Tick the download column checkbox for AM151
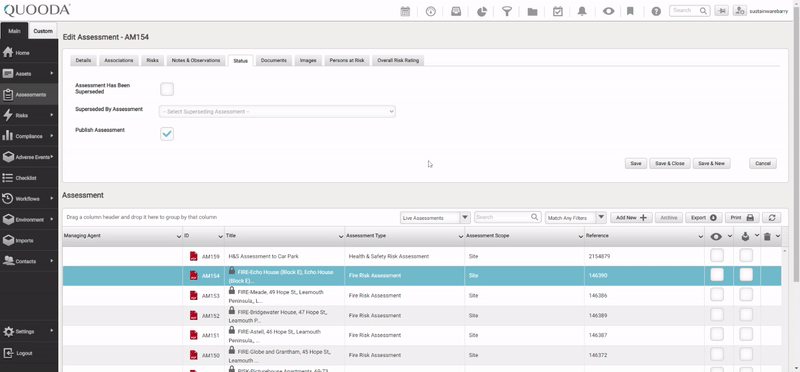 [746, 334]
